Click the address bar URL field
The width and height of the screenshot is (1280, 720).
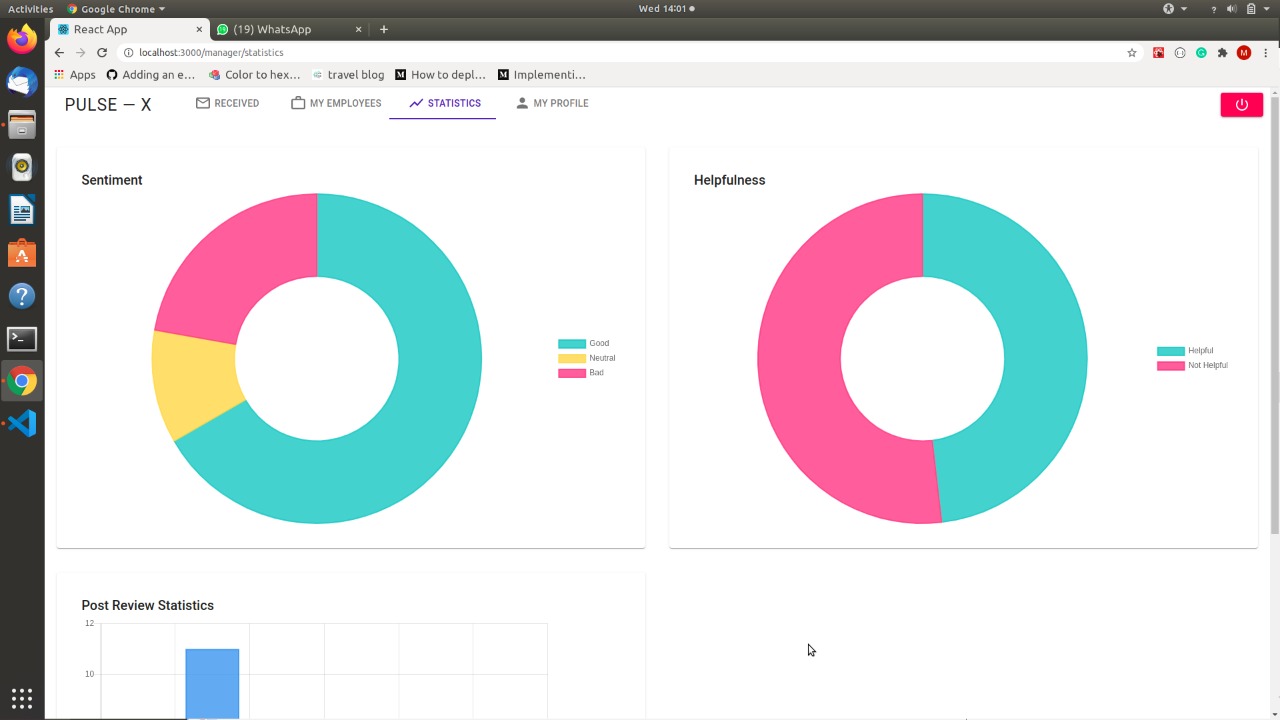point(630,52)
